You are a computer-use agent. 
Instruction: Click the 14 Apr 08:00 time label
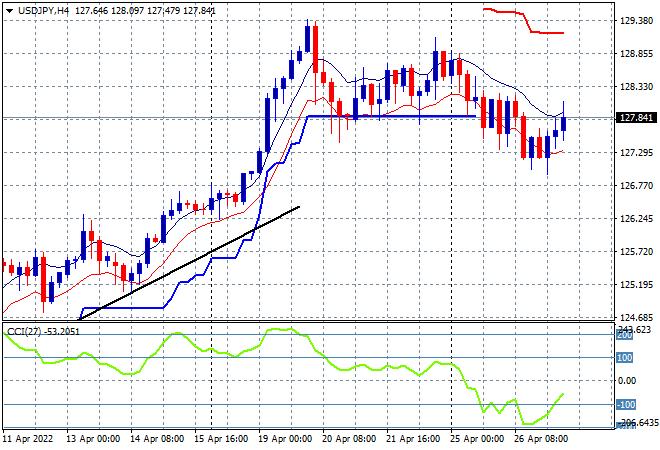157,439
